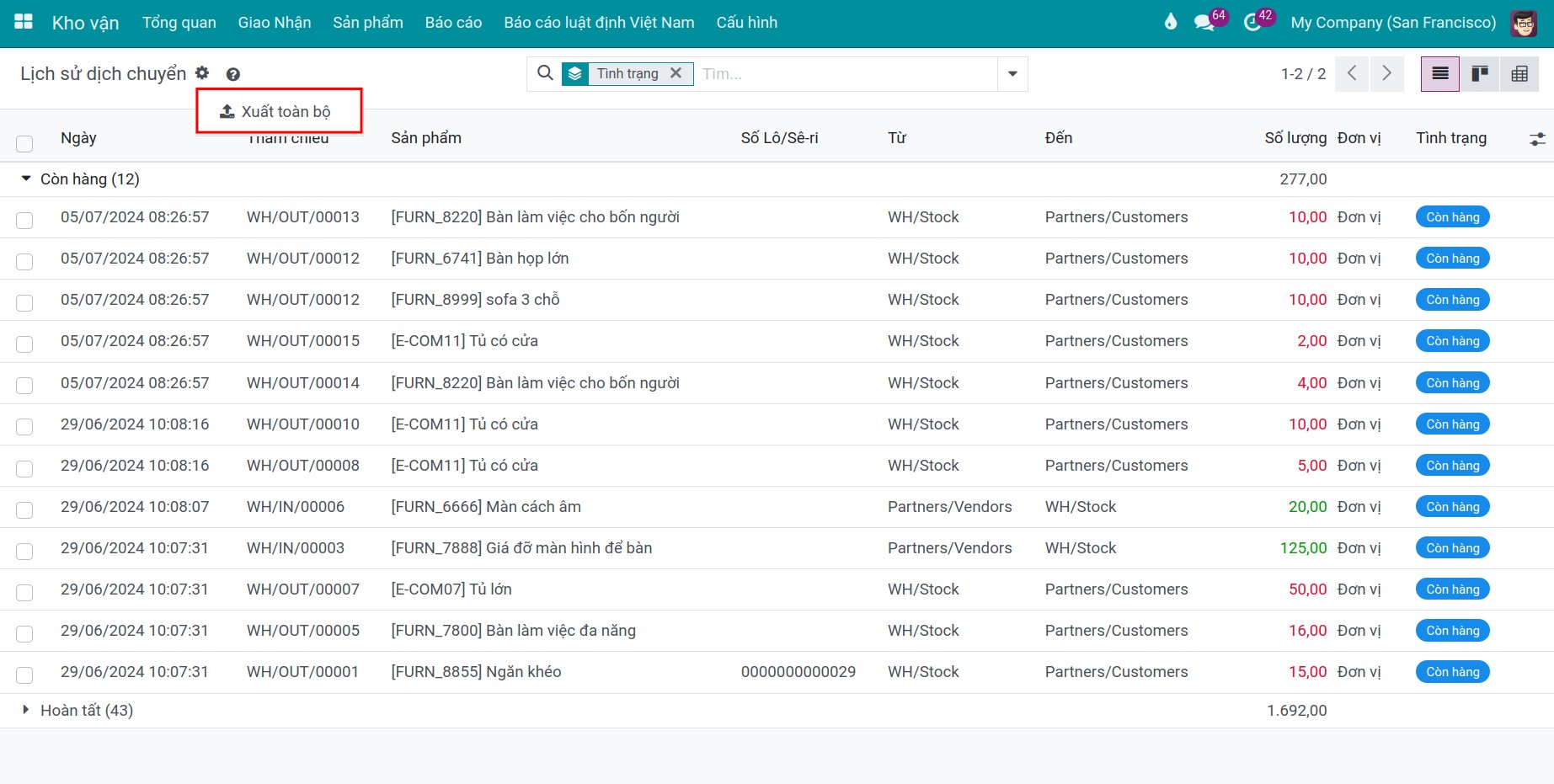The height and width of the screenshot is (784, 1554).
Task: Click the gear icon beside Lịch sử dịch chuyển
Action: pyautogui.click(x=202, y=73)
